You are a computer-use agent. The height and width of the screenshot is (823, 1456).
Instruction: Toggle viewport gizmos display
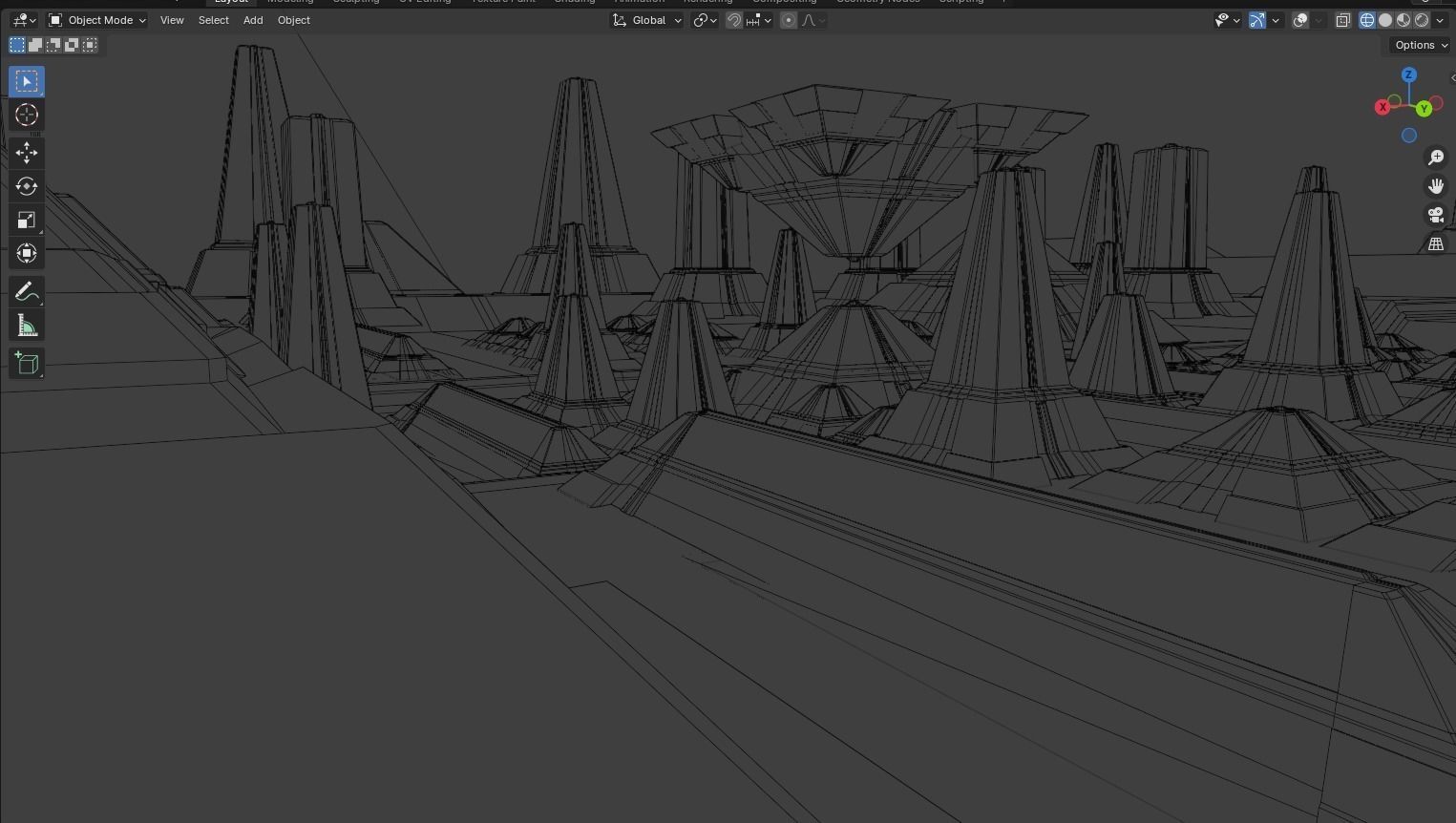(x=1257, y=20)
